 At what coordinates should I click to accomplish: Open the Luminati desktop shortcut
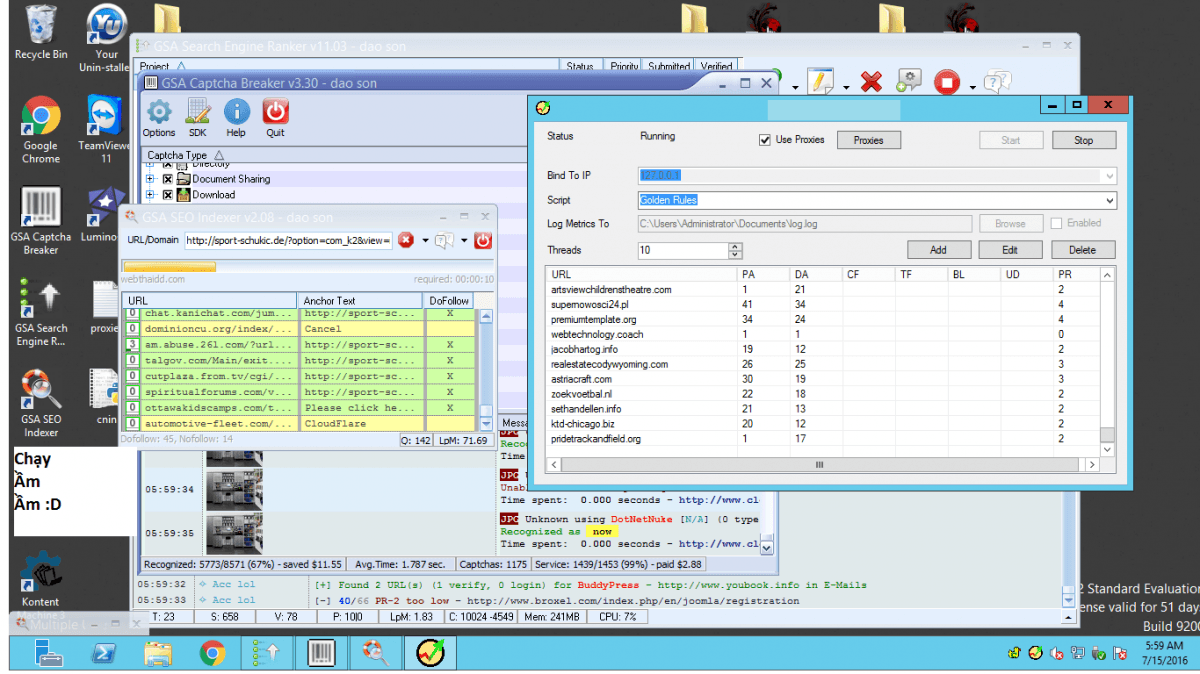[x=101, y=215]
